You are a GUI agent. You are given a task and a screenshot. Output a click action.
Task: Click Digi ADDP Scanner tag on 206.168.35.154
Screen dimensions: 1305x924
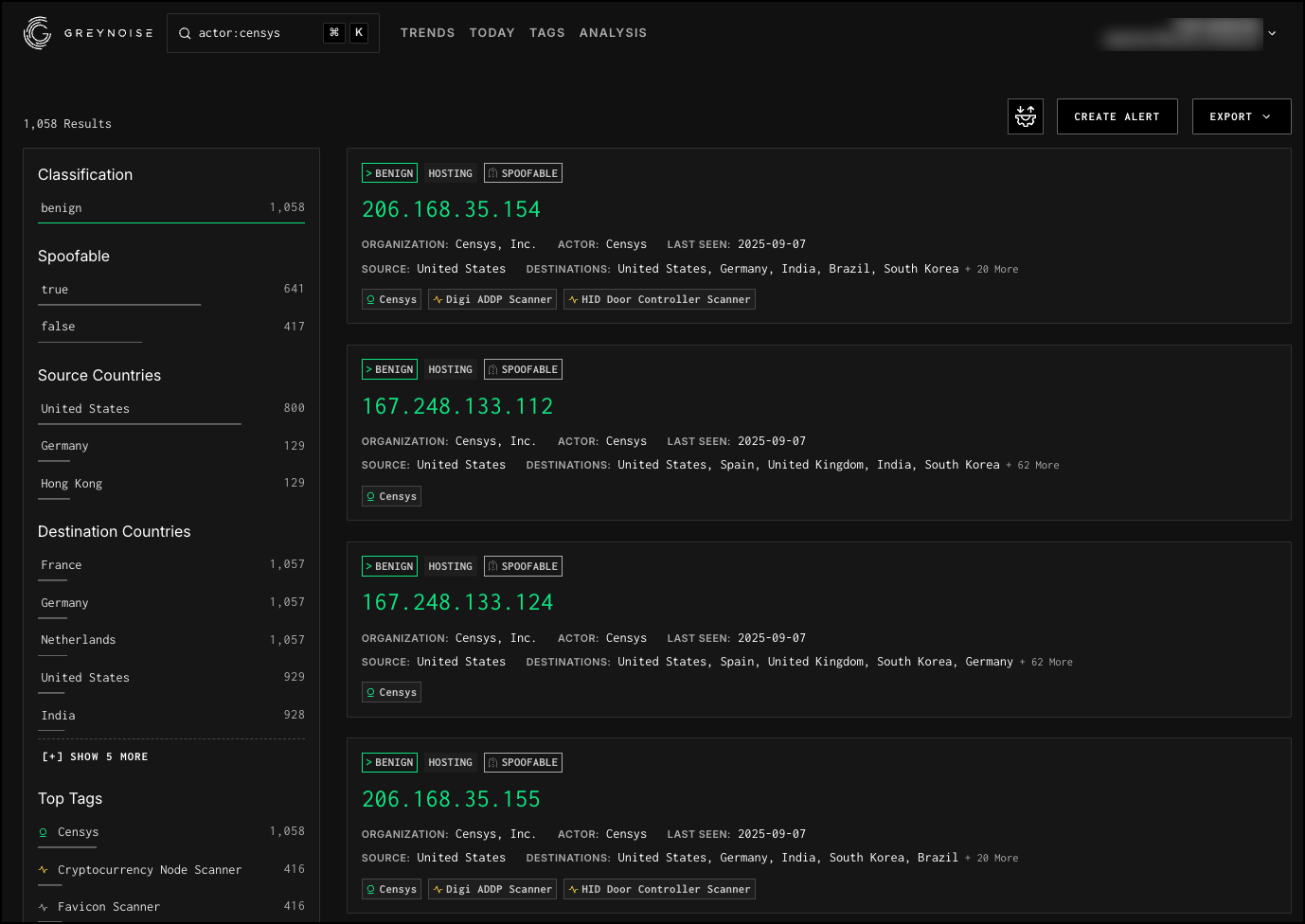pyautogui.click(x=492, y=299)
